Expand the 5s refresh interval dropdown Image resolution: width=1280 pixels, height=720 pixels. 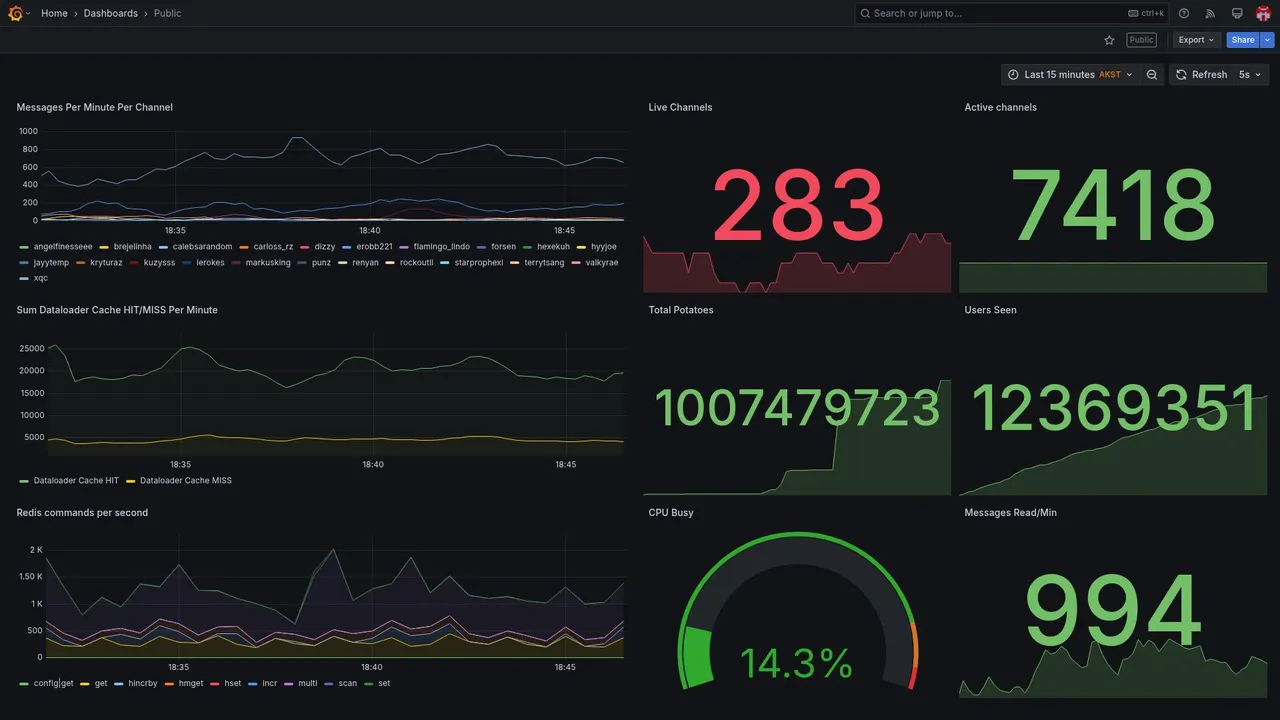1250,75
